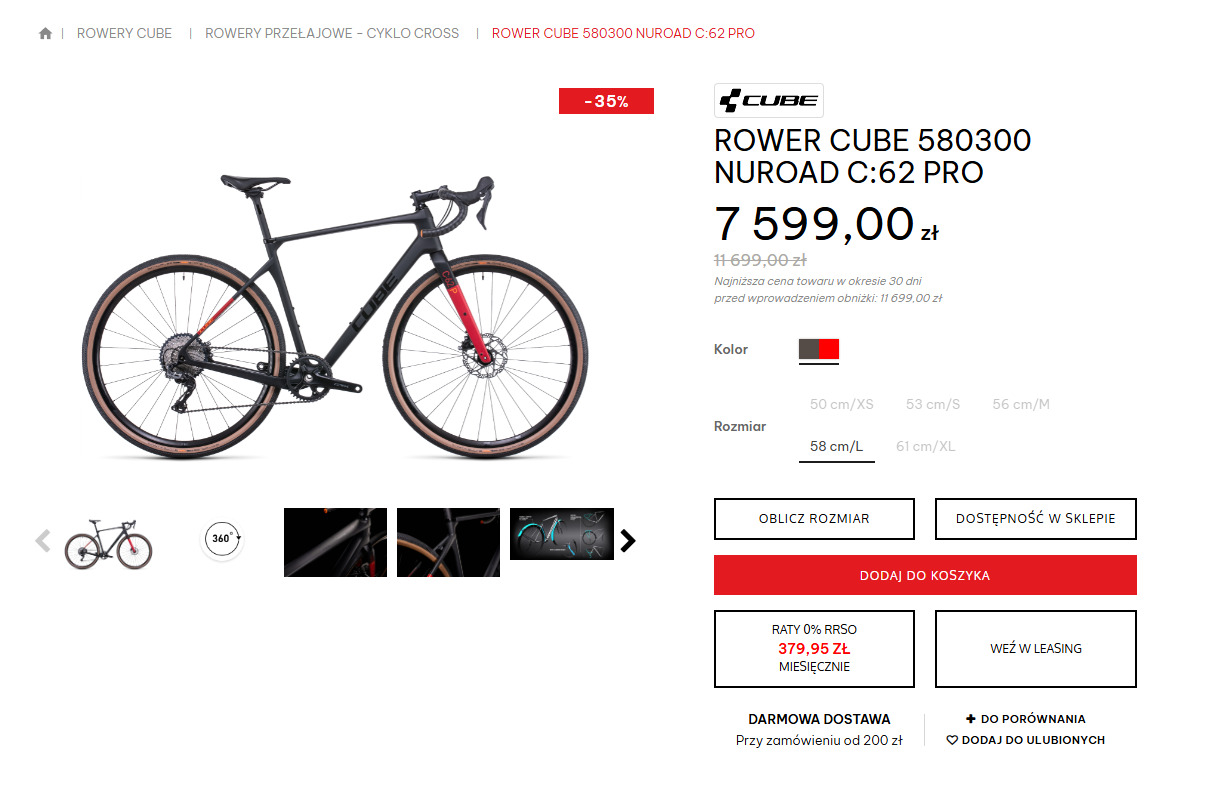Open OBLICZ ROZMIAR size calculator
Viewport: 1220px width, 795px height.
click(814, 519)
